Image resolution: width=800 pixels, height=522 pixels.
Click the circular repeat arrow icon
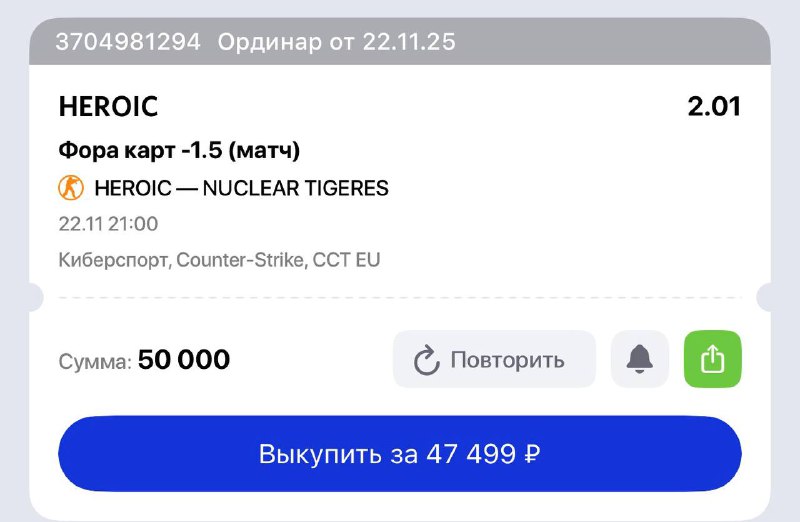tap(427, 360)
